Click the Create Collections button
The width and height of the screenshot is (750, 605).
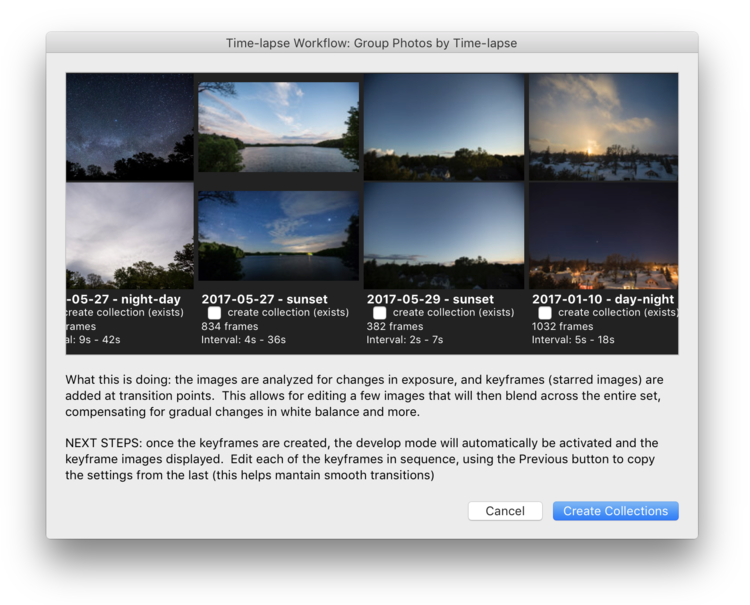[615, 511]
